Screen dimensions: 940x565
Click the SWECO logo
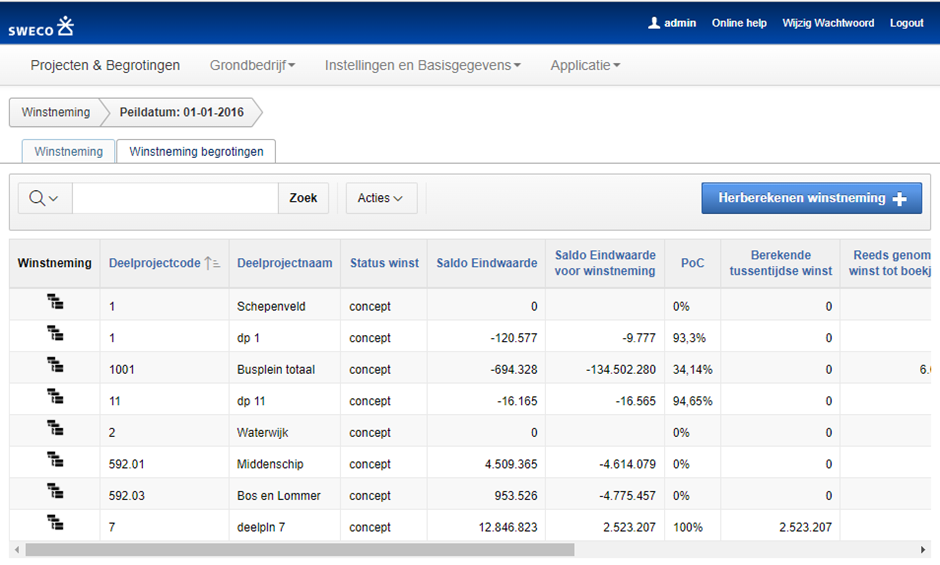coord(41,26)
